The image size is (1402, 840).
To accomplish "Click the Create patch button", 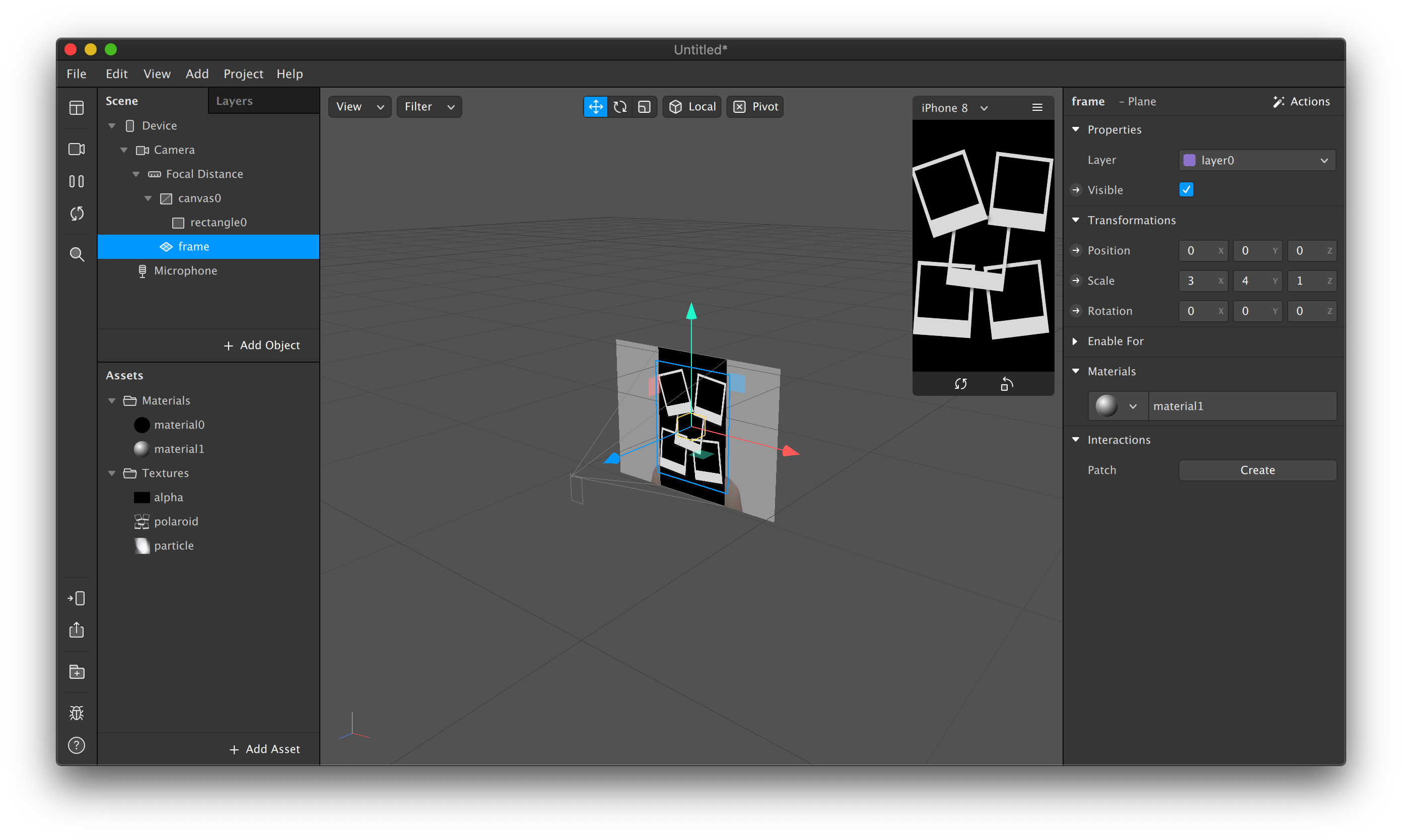I will point(1256,470).
